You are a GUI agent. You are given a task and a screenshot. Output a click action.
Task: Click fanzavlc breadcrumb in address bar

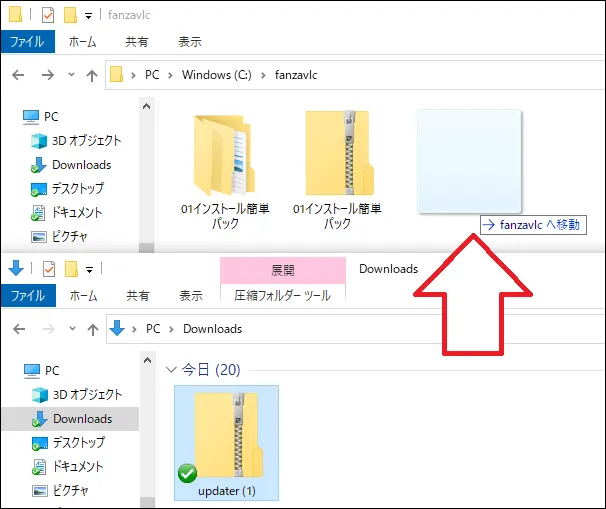coord(296,75)
